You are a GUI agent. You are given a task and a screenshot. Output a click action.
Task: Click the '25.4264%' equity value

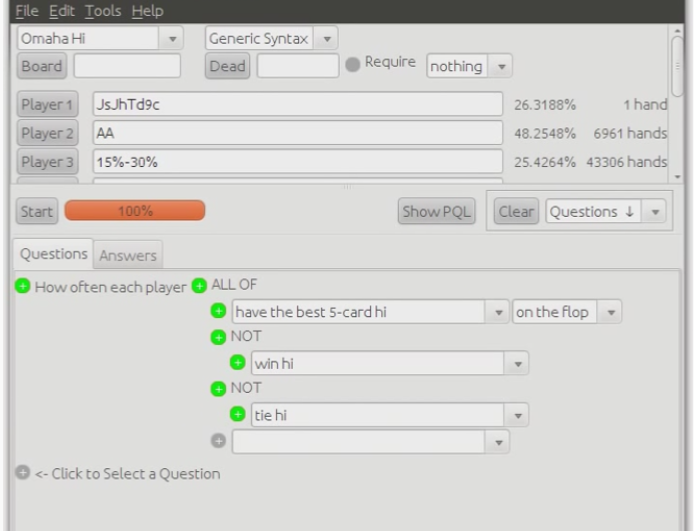click(545, 162)
